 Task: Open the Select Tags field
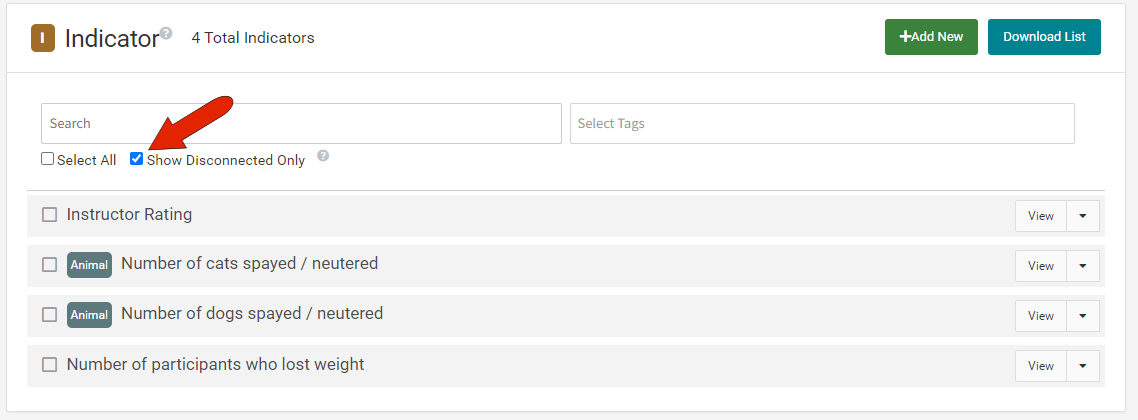click(x=822, y=123)
